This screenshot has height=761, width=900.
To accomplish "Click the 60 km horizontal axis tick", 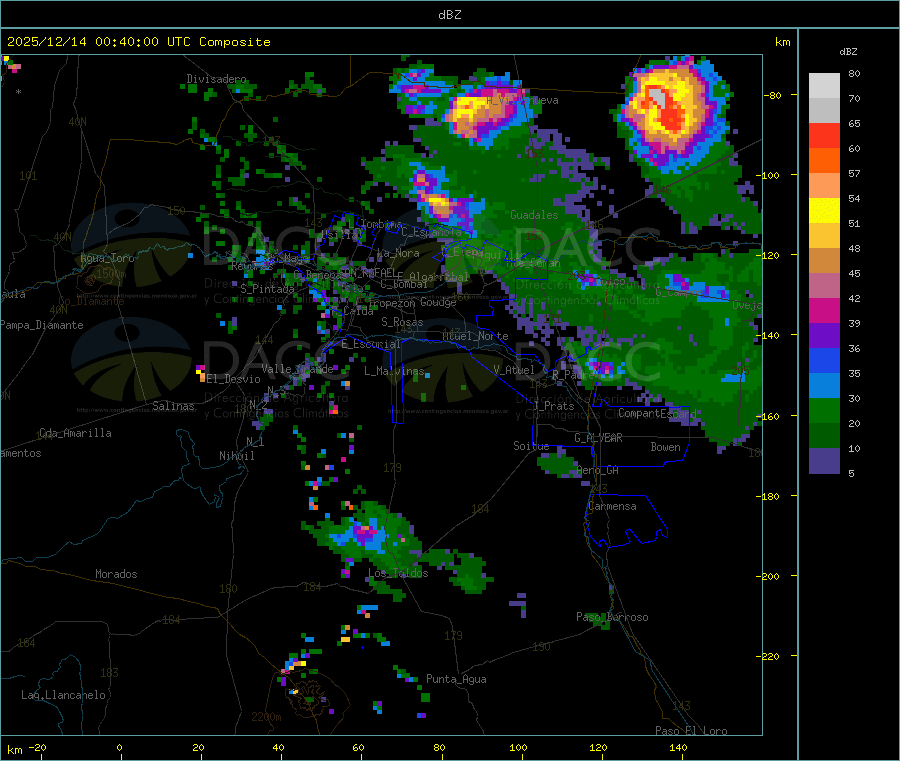I will 358,748.
